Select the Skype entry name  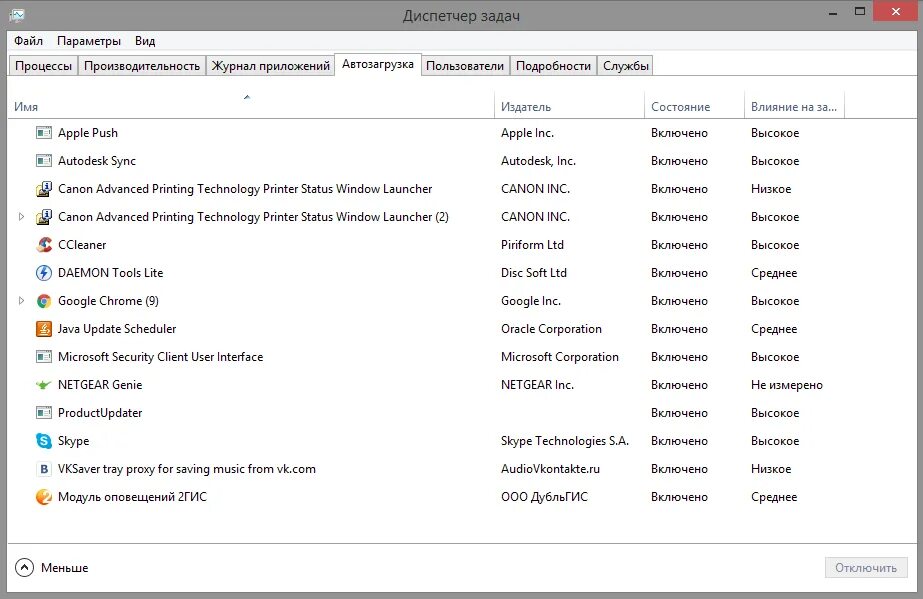(74, 441)
